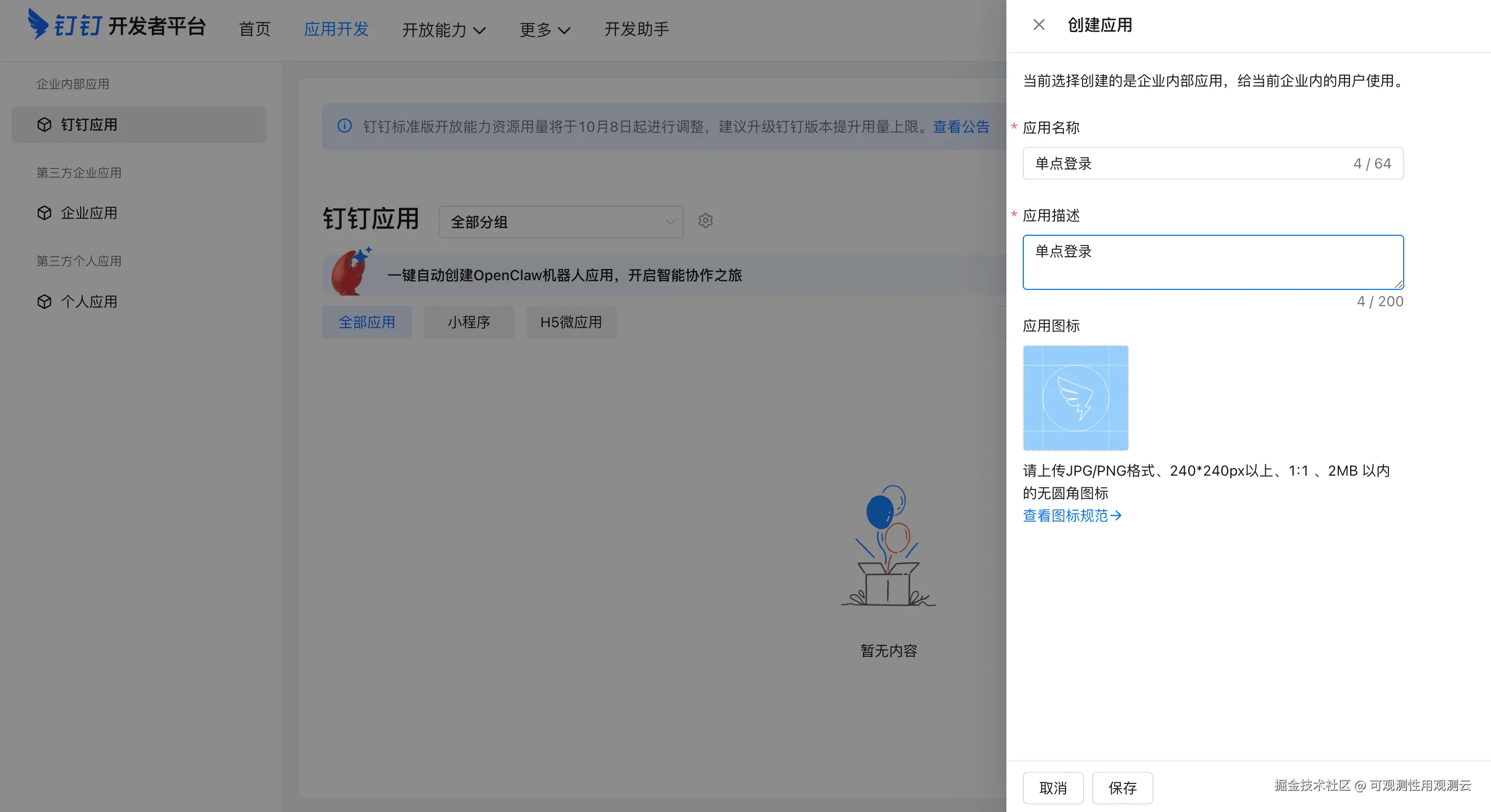Switch to the 小程序 tab
Viewport: 1491px width, 812px height.
coord(468,322)
